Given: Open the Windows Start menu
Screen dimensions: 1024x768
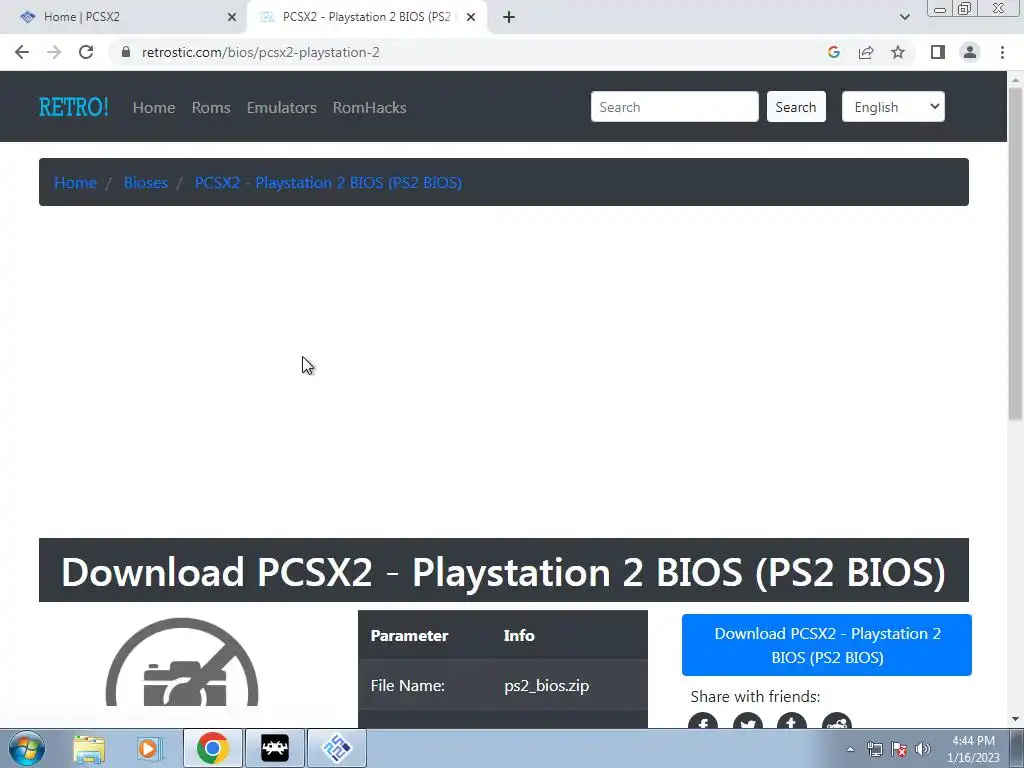Looking at the screenshot, I should point(26,748).
